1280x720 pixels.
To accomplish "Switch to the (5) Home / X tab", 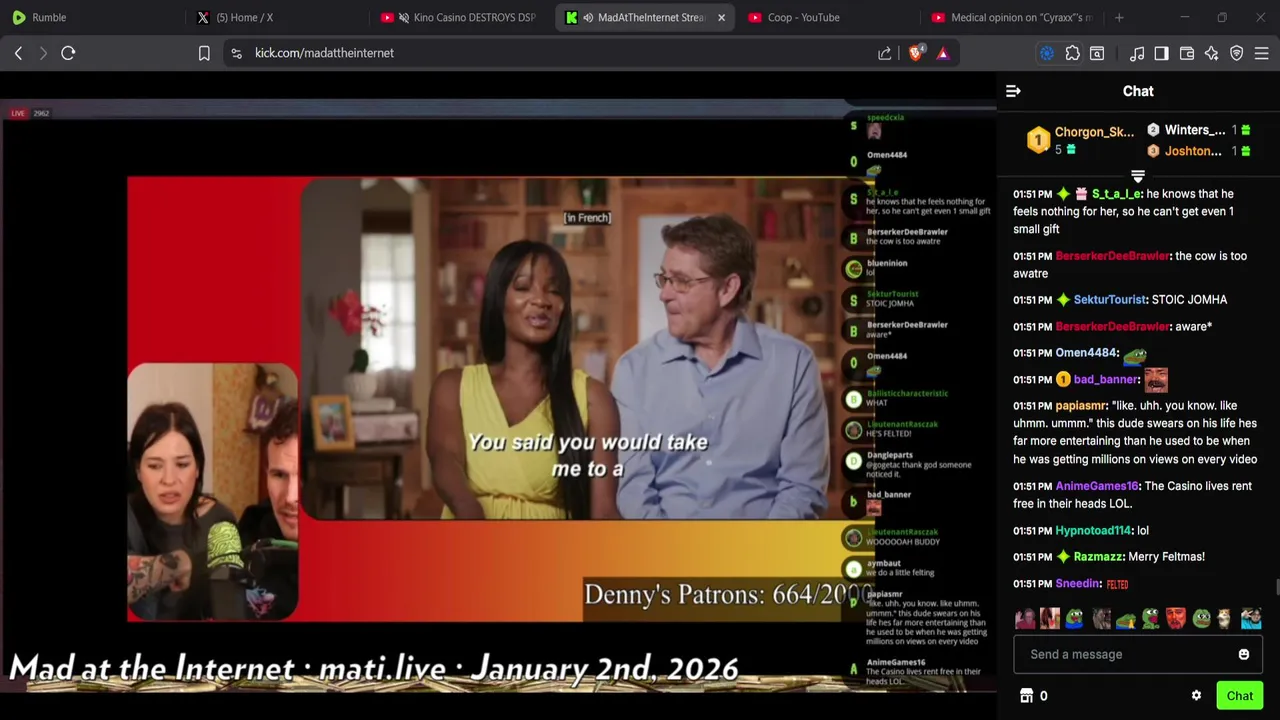I will tap(275, 17).
